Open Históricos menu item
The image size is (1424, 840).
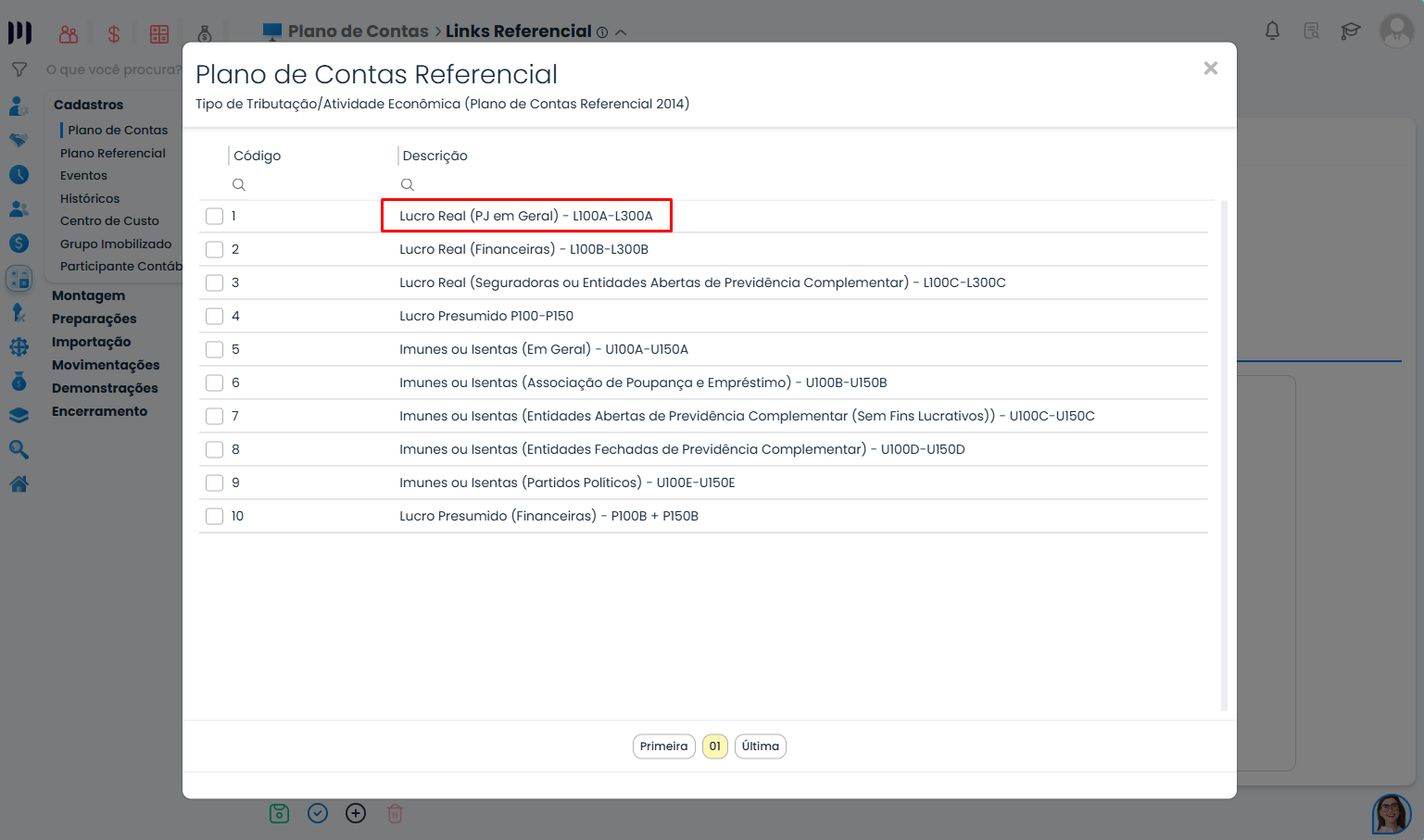[90, 199]
